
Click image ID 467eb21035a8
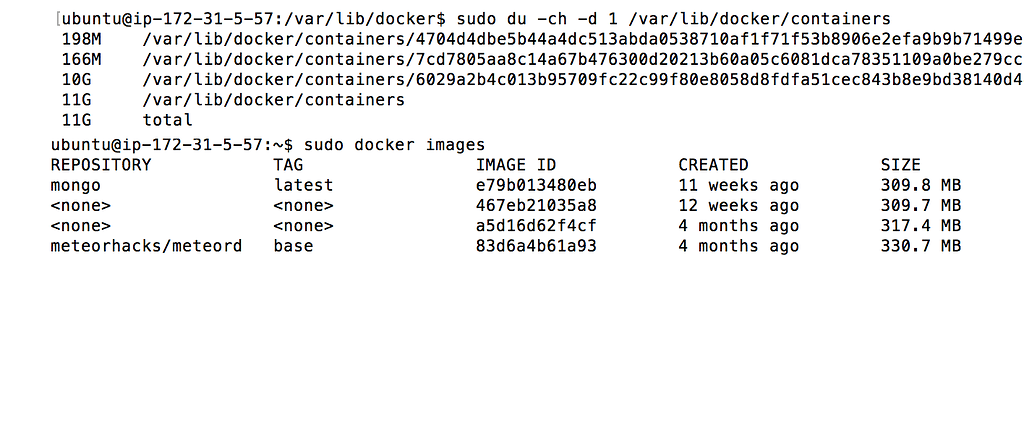coord(536,205)
